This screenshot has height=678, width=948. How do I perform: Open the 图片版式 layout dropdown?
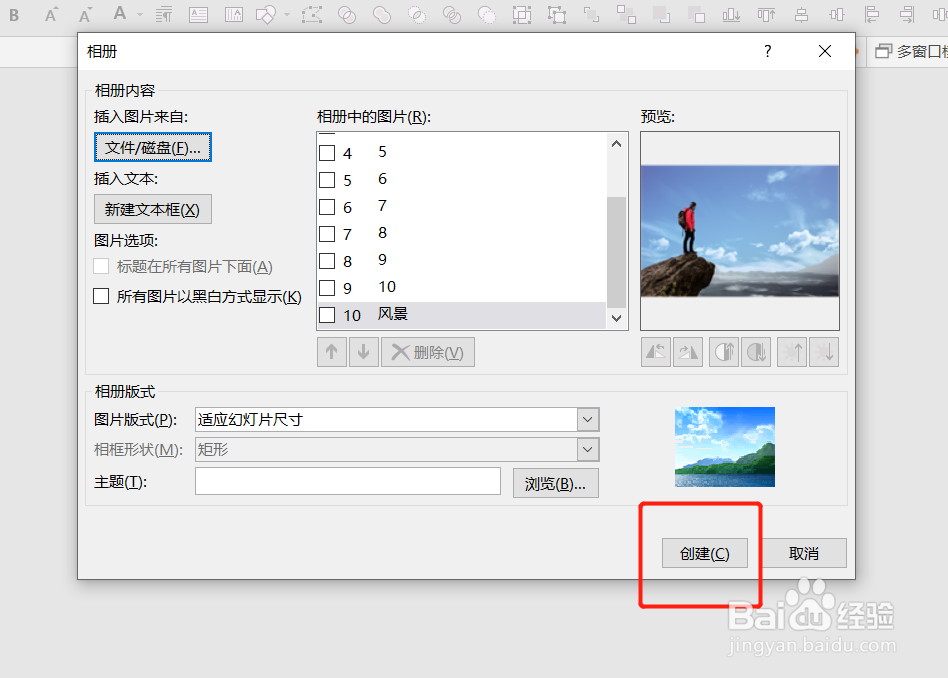pos(588,419)
